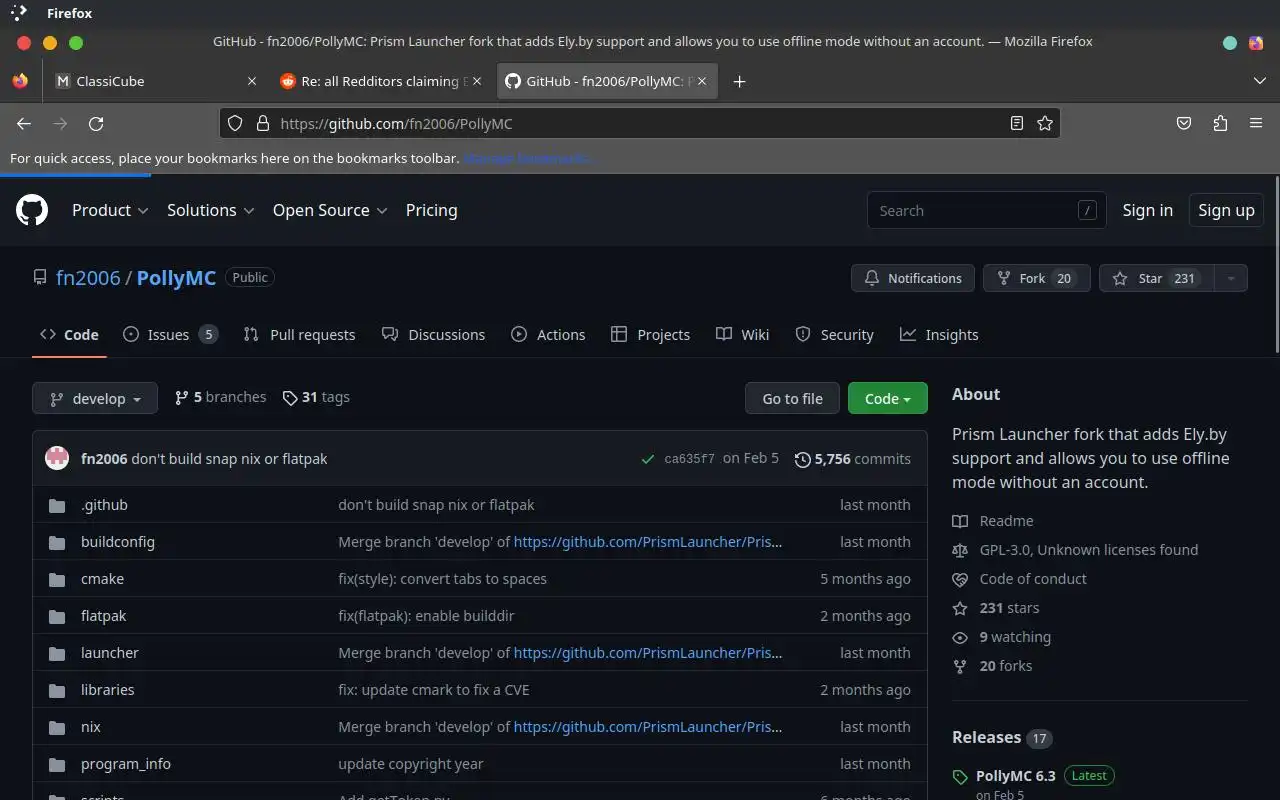Click commit hash ca635f7
The width and height of the screenshot is (1280, 800).
point(689,459)
